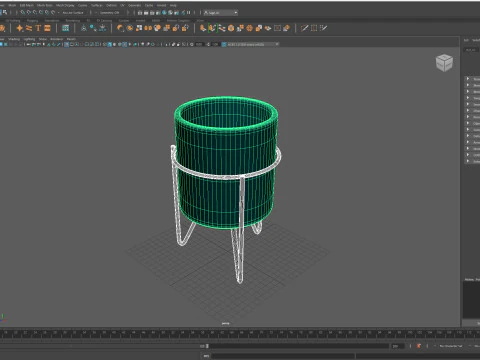Open the UV menu

click(x=122, y=5)
